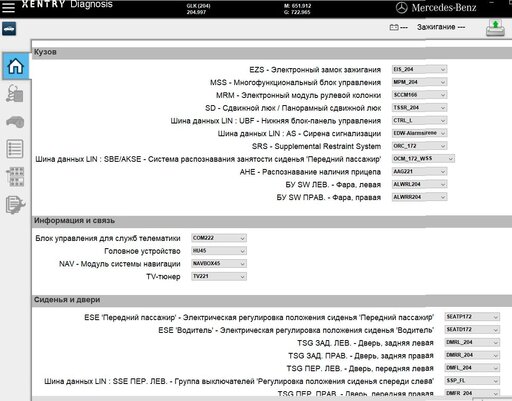
Task: Select the home icon in sidebar
Action: [x=15, y=66]
